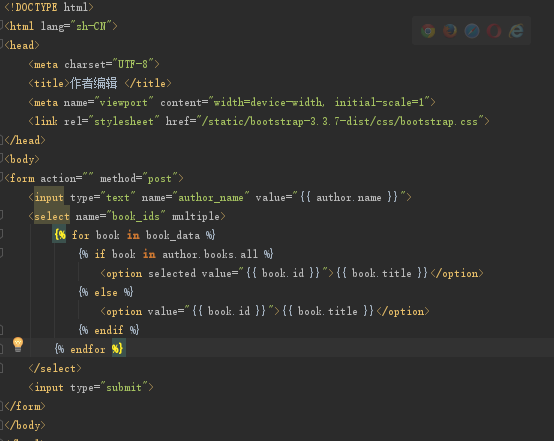The image size is (554, 441).
Task: Open preview in Internet Explorer icon
Action: 516,31
